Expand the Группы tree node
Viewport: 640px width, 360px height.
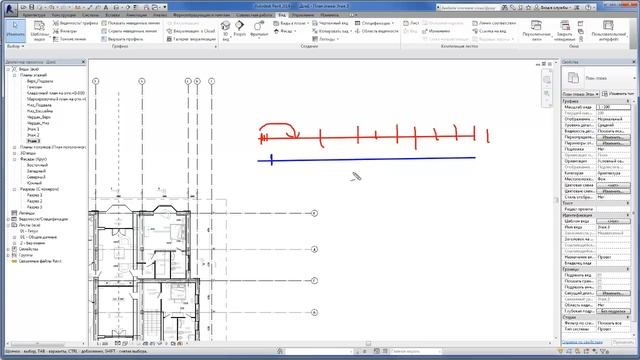pos(8,255)
